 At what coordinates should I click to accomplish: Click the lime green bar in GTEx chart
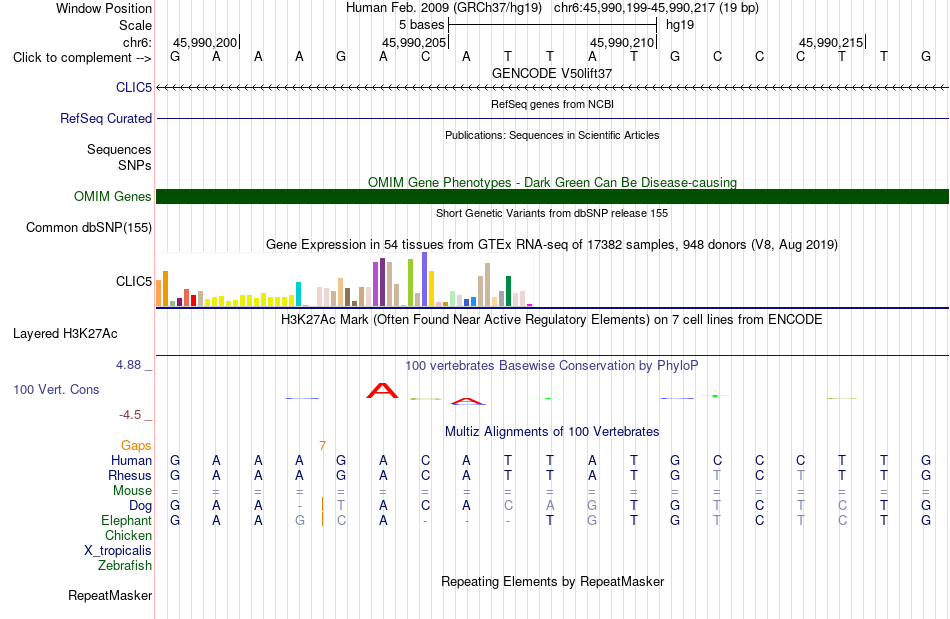[x=410, y=283]
